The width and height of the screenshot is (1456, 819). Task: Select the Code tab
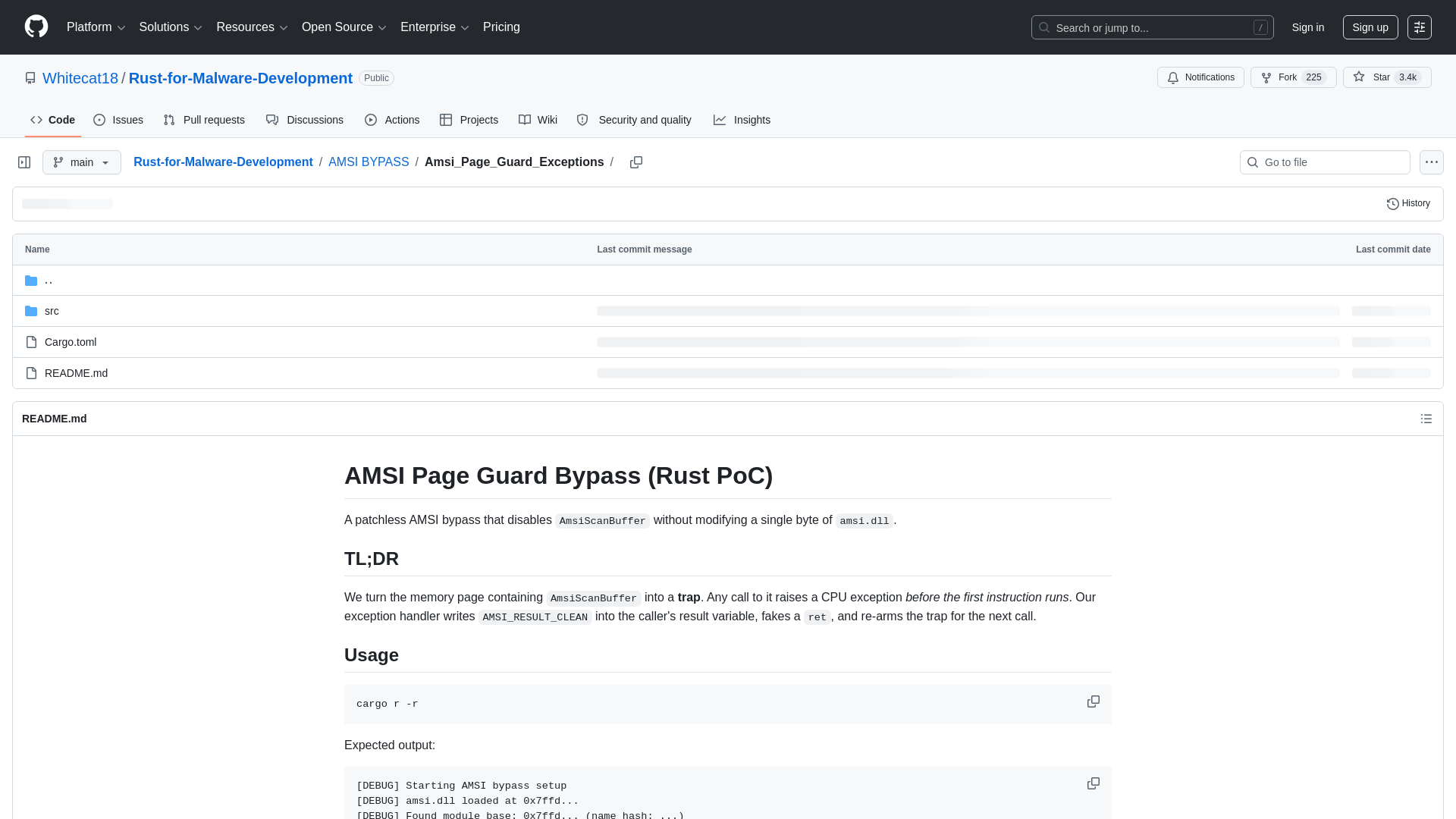pyautogui.click(x=53, y=120)
